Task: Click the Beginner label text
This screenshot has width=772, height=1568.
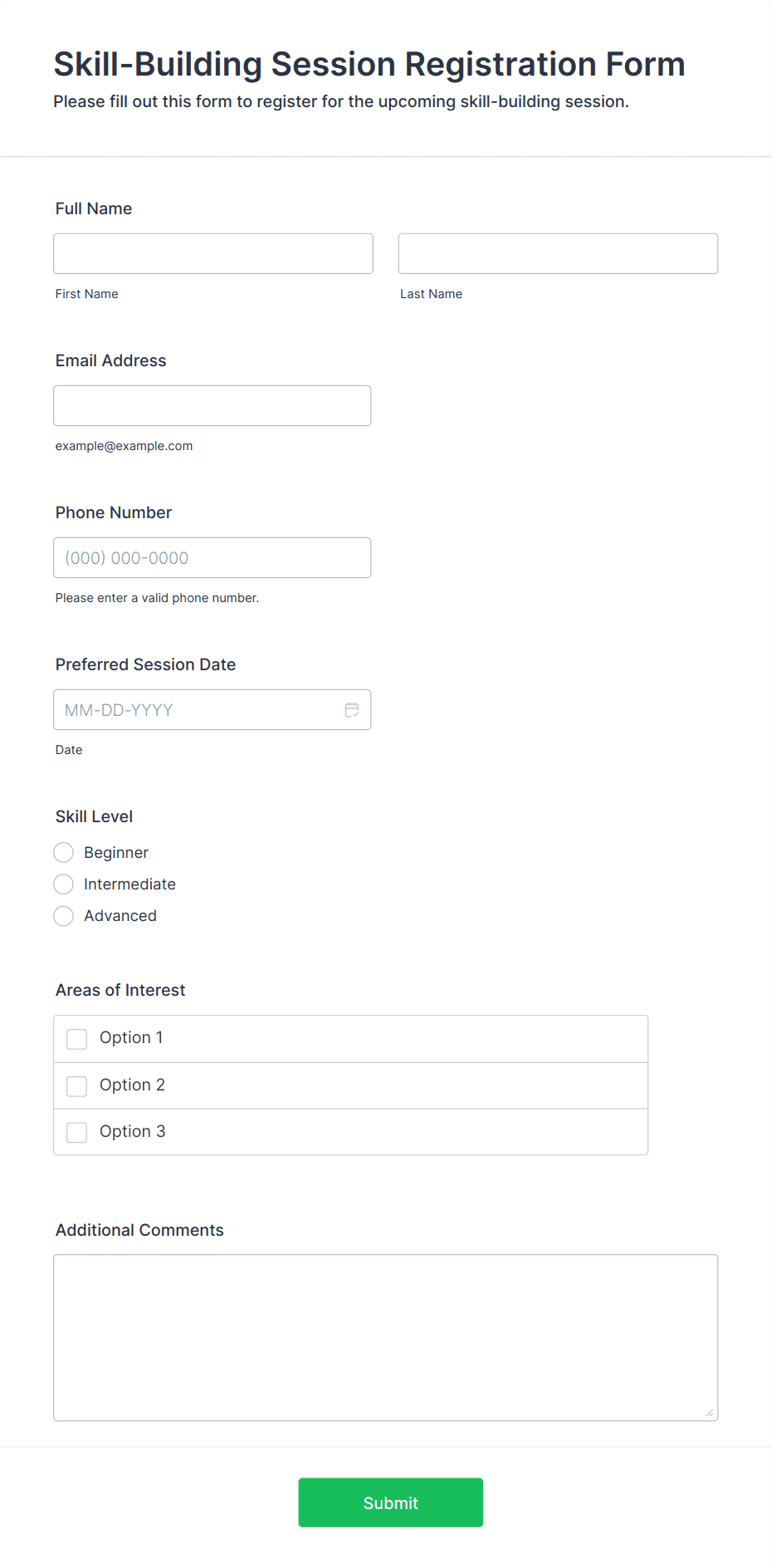Action: coord(115,852)
